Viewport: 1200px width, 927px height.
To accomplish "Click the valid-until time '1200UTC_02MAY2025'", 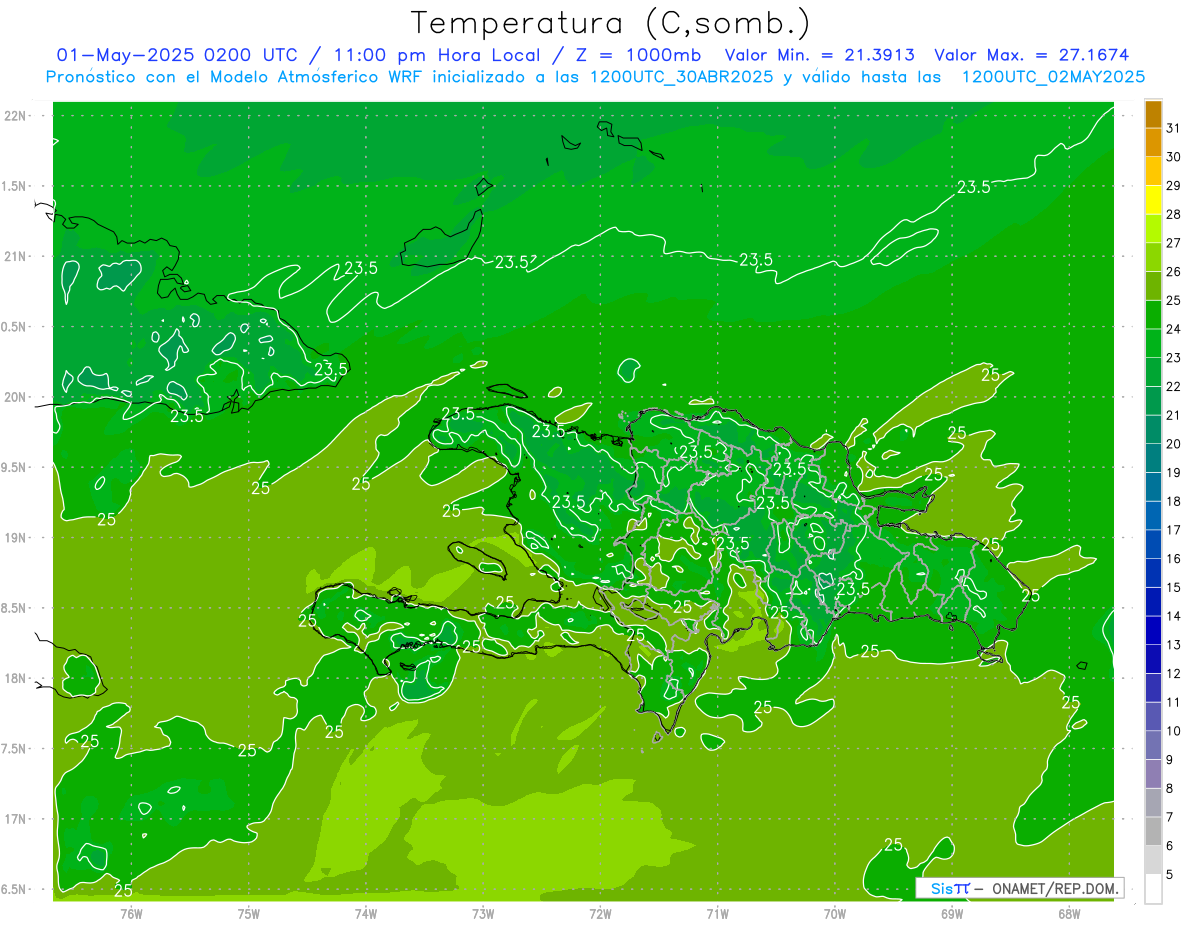I will pyautogui.click(x=1052, y=77).
